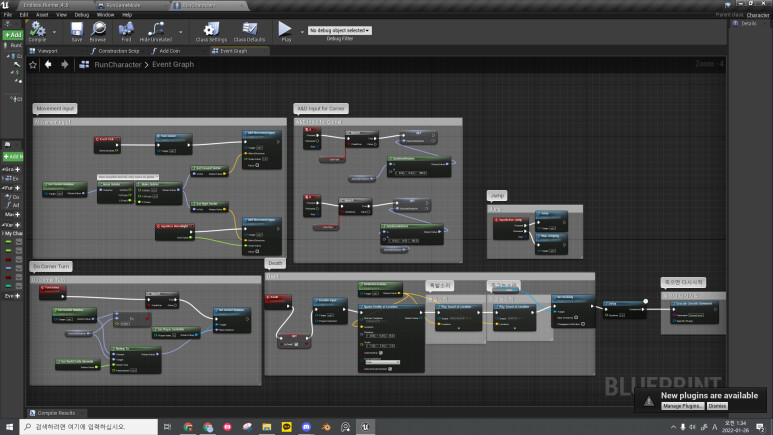The height and width of the screenshot is (435, 773).
Task: Navigate back with the left arrow
Action: [x=48, y=64]
